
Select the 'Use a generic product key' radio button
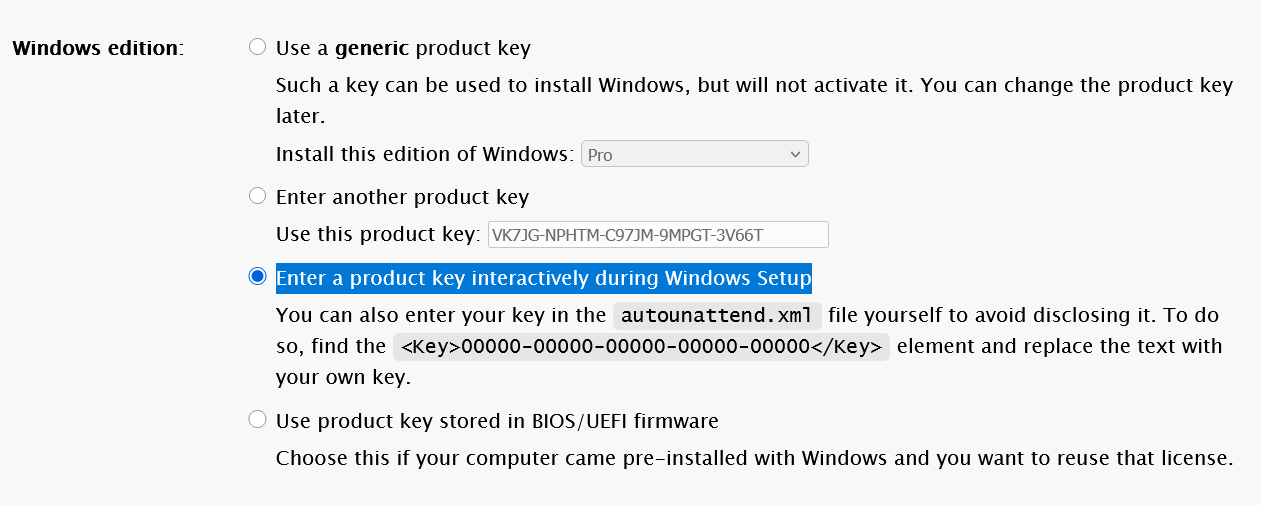pos(258,47)
